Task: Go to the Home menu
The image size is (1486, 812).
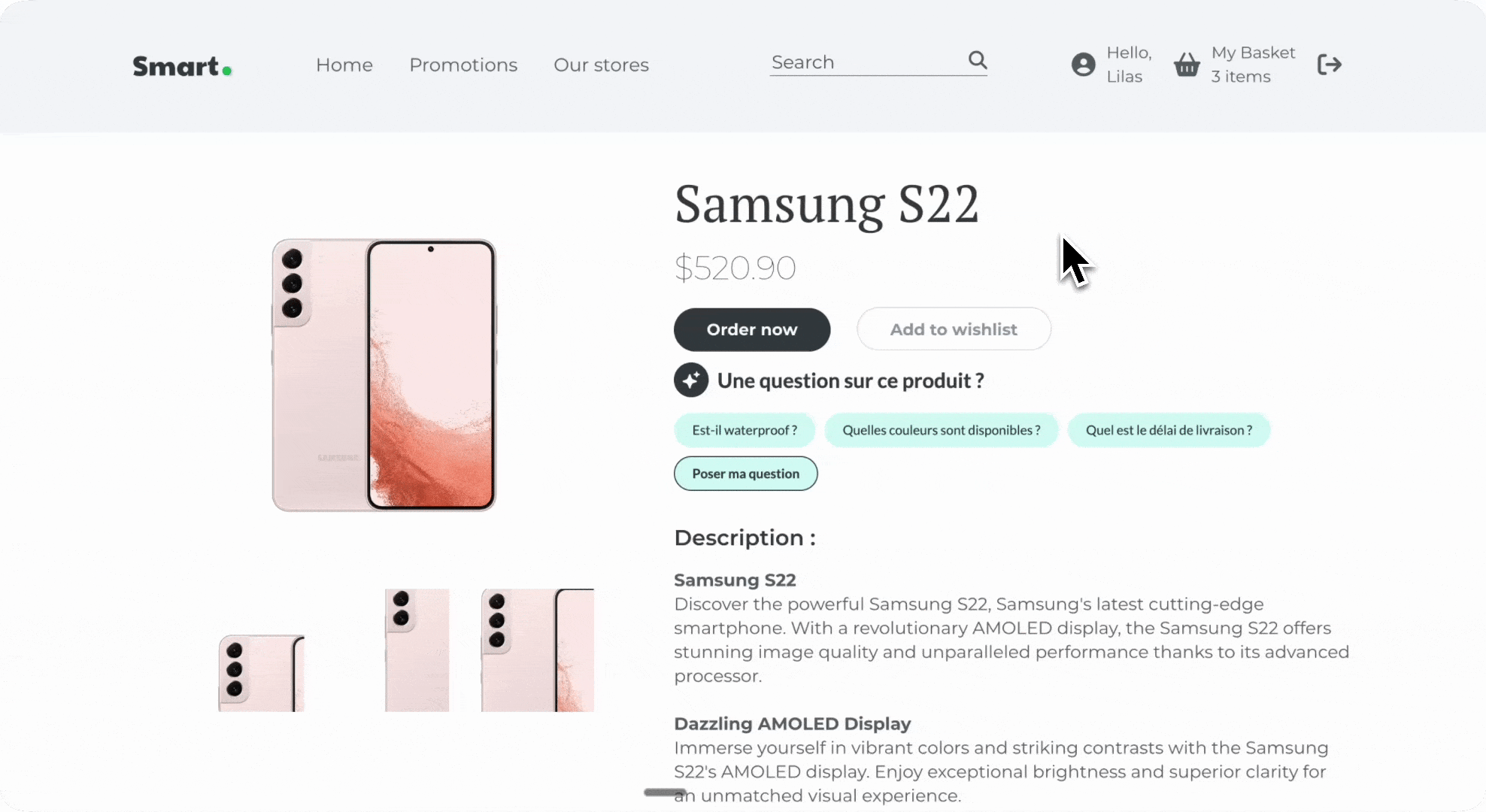Action: (x=344, y=65)
